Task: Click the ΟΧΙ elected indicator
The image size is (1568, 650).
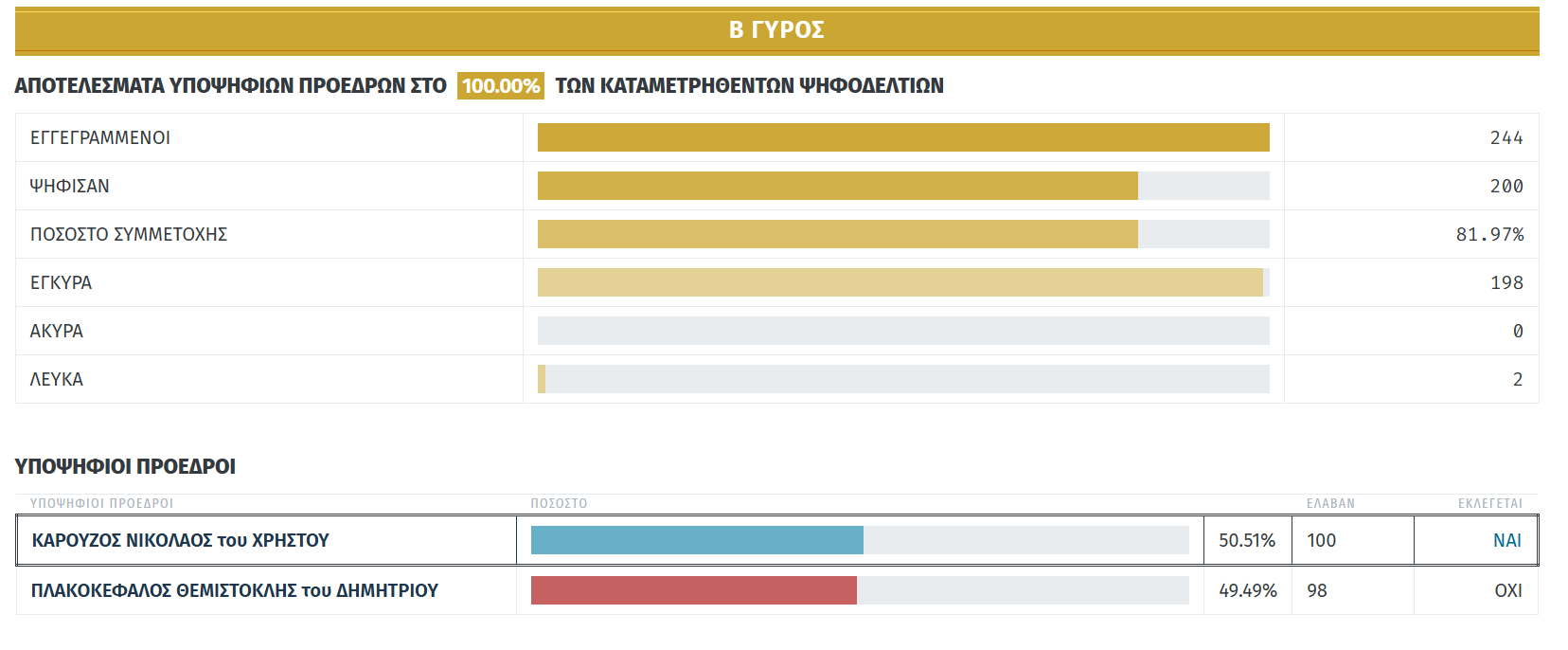Action: pos(1507,591)
